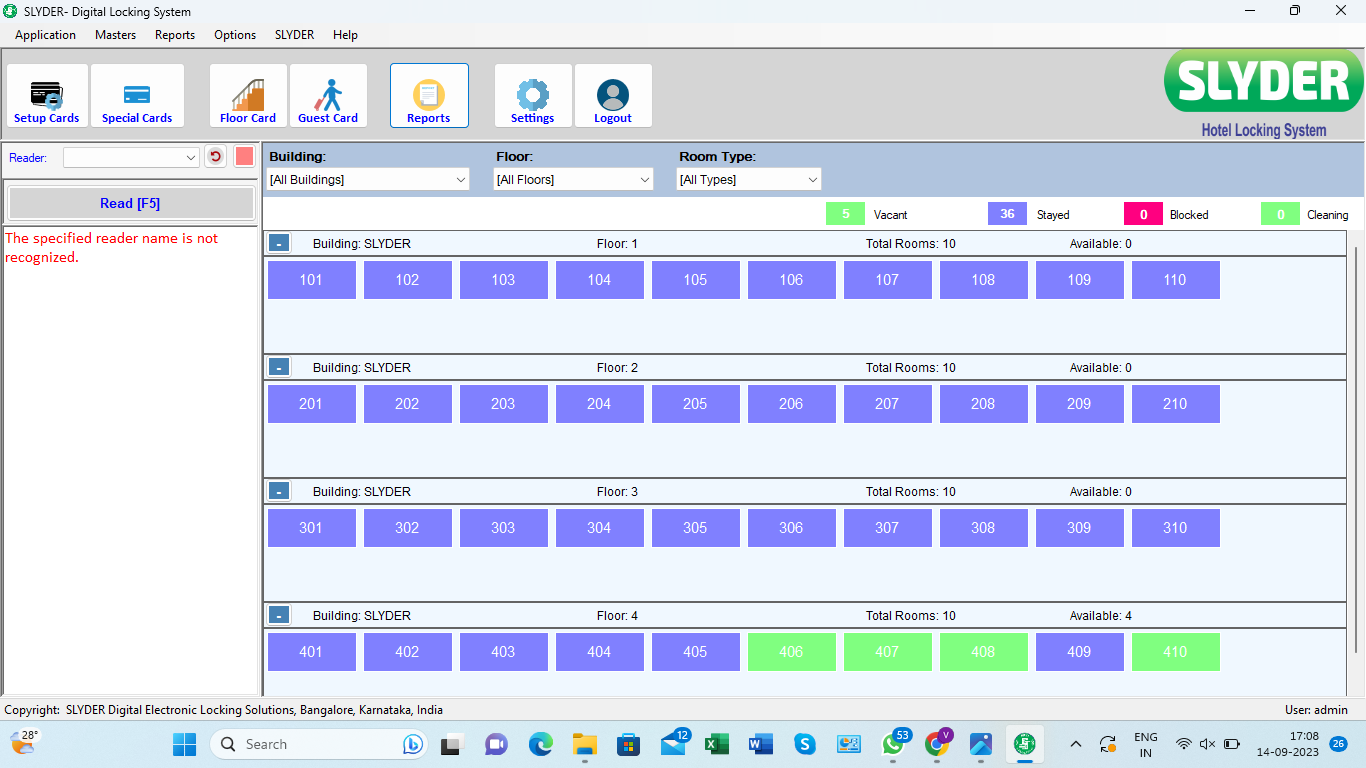The height and width of the screenshot is (768, 1366).
Task: Click 'User: admin' in status bar
Action: point(1316,710)
